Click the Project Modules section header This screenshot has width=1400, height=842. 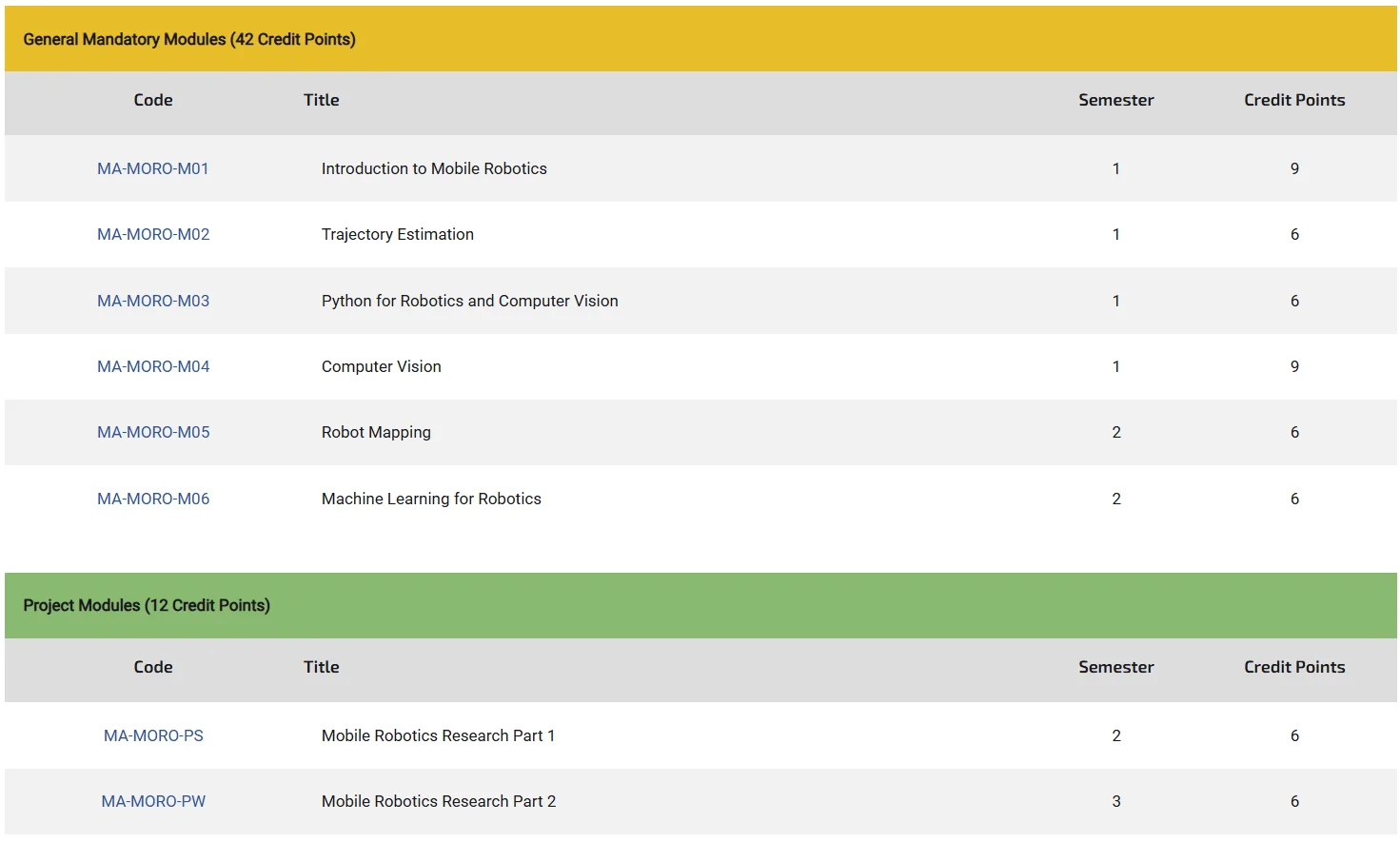point(147,605)
